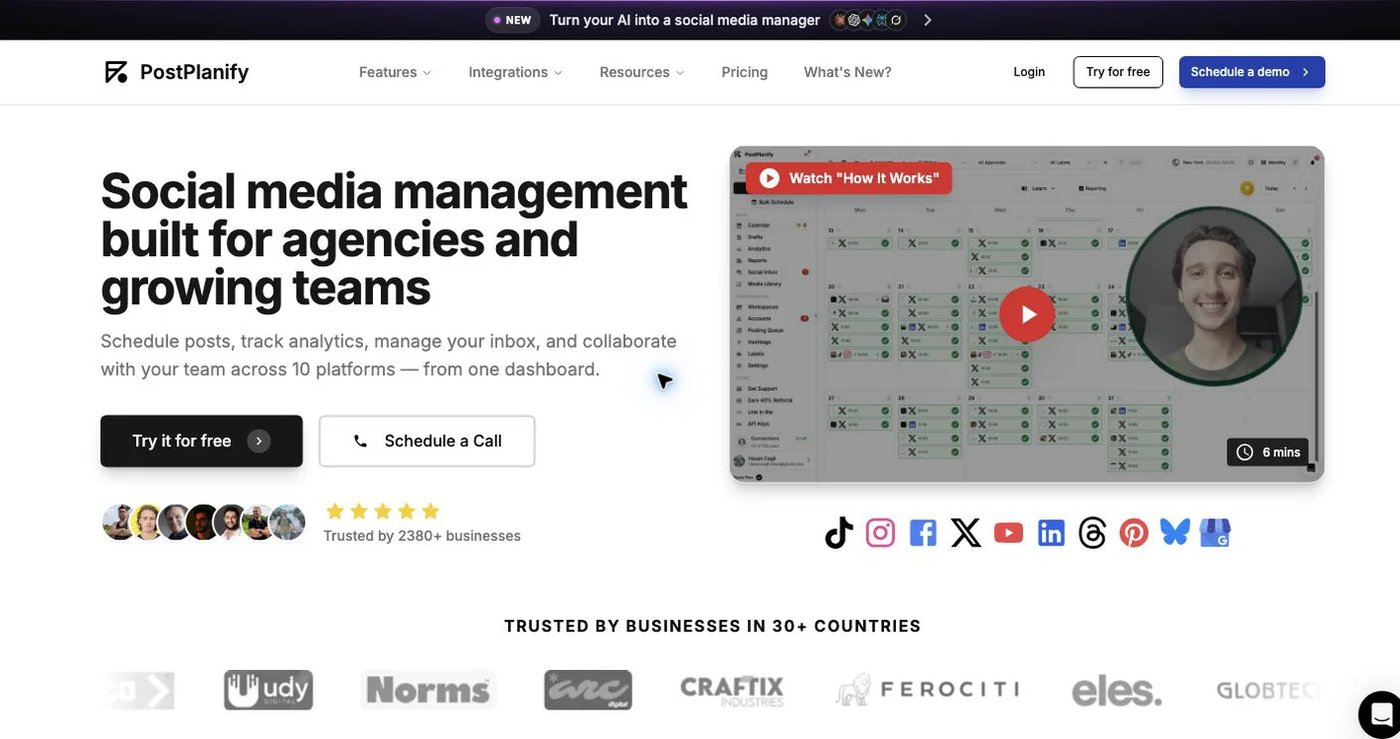Screen dimensions: 1400x739
Task: Click the five-star rating
Action: 382,511
